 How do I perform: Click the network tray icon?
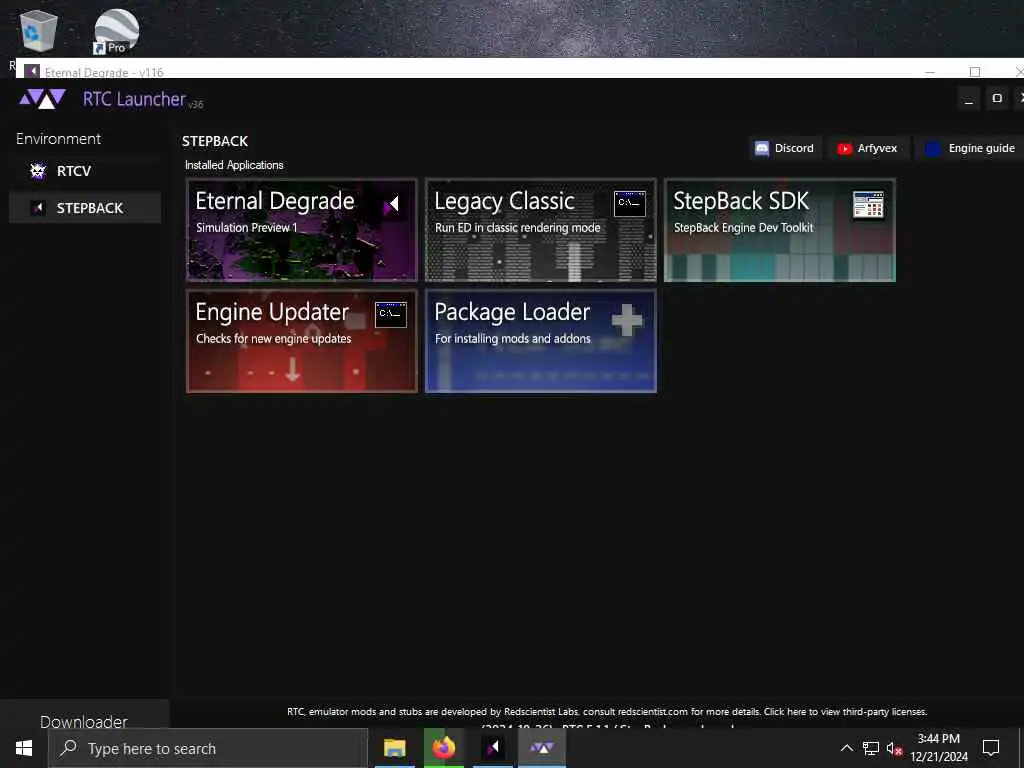[871, 748]
